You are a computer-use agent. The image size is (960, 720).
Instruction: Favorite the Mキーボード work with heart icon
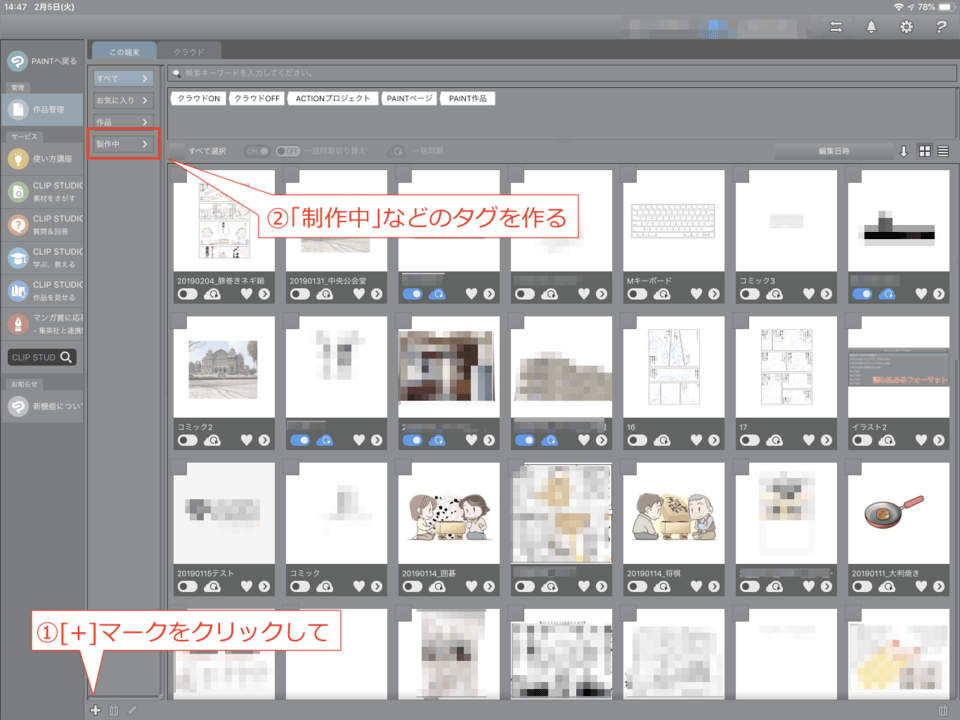[696, 295]
